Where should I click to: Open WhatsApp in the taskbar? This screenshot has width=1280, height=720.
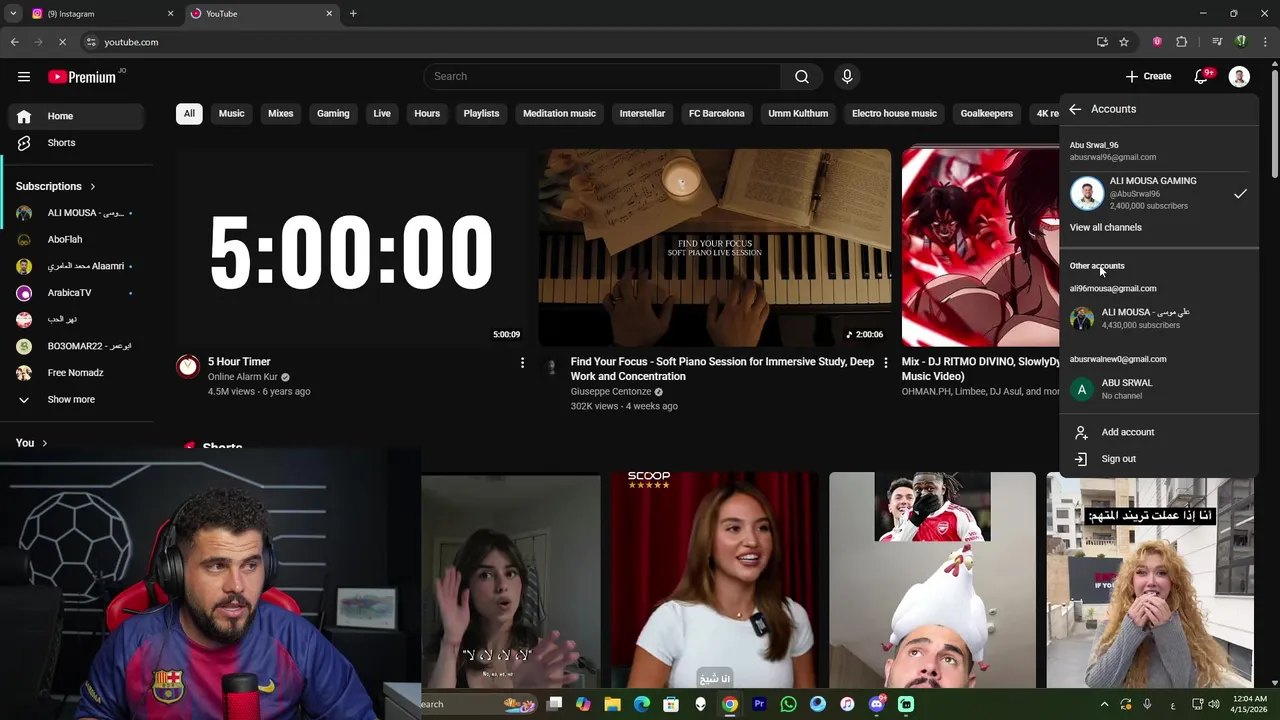788,704
